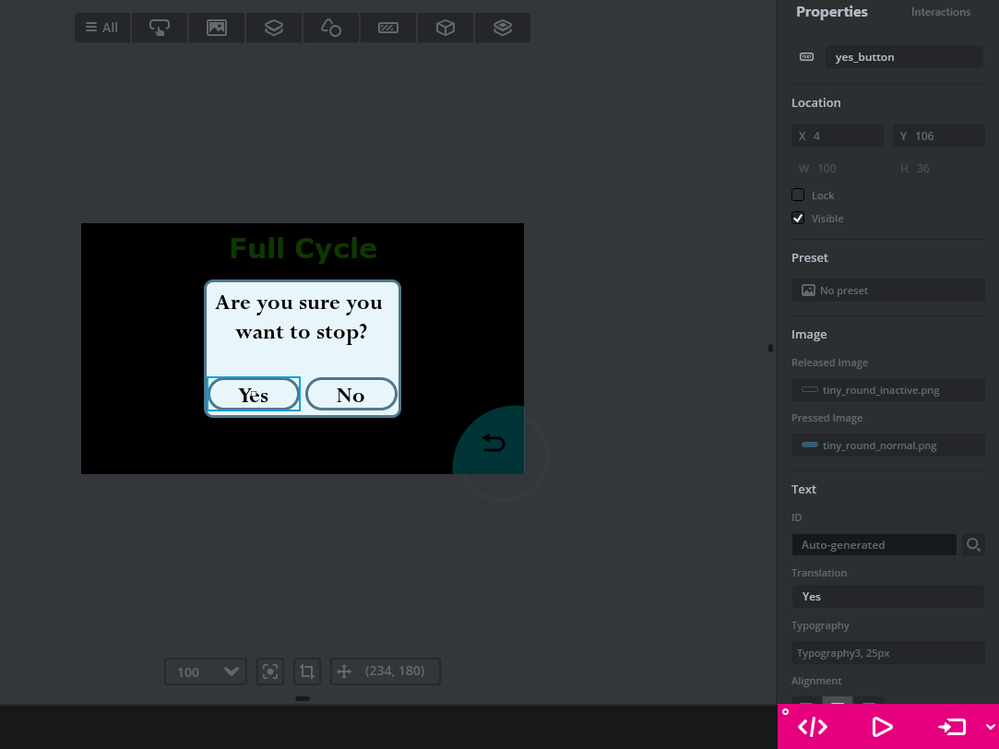Open the All widgets list
This screenshot has height=749, width=999.
click(x=103, y=27)
